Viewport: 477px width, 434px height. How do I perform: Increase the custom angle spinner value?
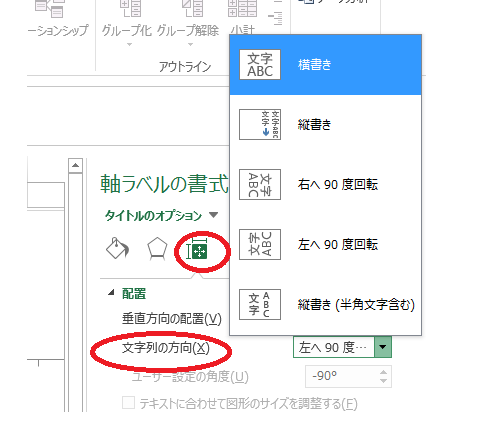383,372
